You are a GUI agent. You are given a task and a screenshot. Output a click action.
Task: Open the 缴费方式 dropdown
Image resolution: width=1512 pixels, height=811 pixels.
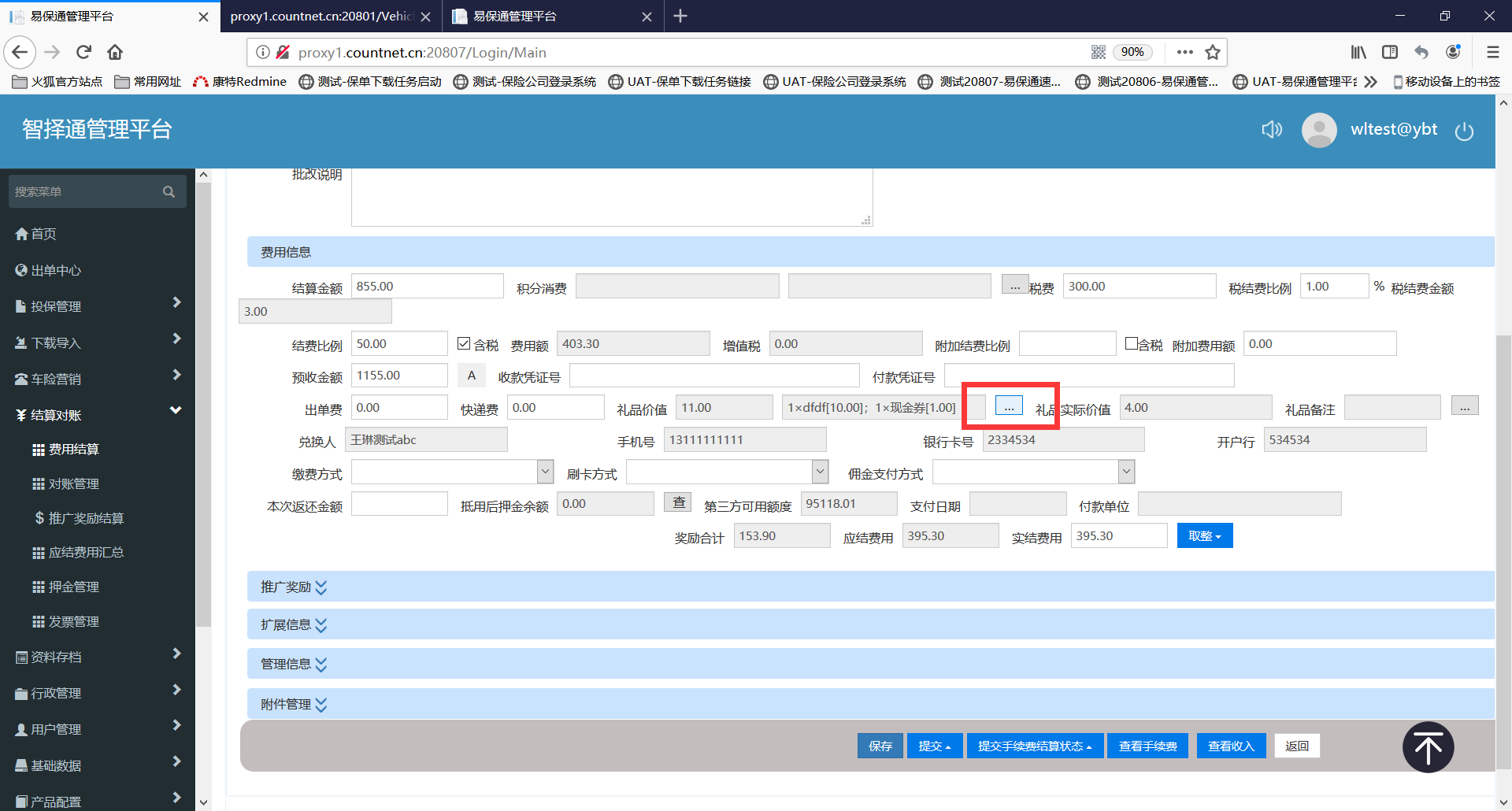pyautogui.click(x=545, y=472)
